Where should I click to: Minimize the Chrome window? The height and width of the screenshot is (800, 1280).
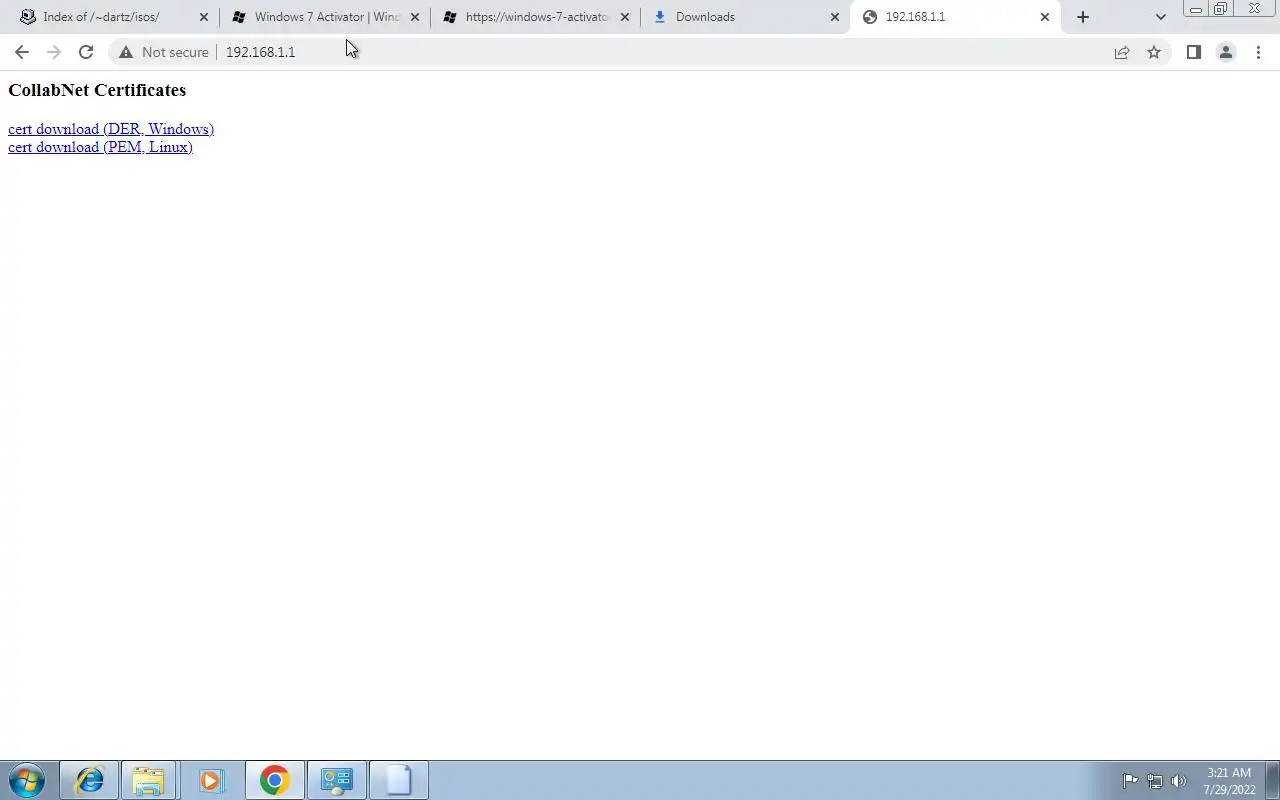1195,9
